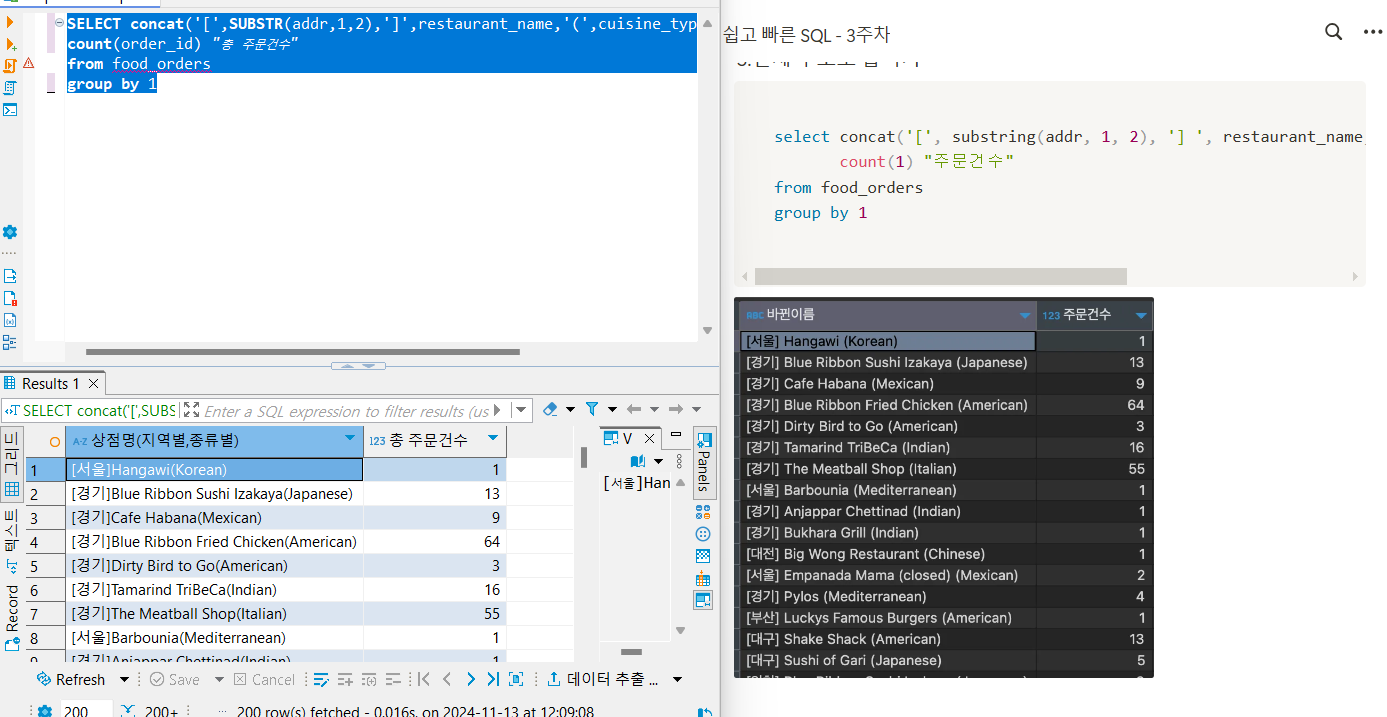Image resolution: width=1387 pixels, height=717 pixels.
Task: Clear result filters with the eraser icon
Action: pyautogui.click(x=549, y=409)
